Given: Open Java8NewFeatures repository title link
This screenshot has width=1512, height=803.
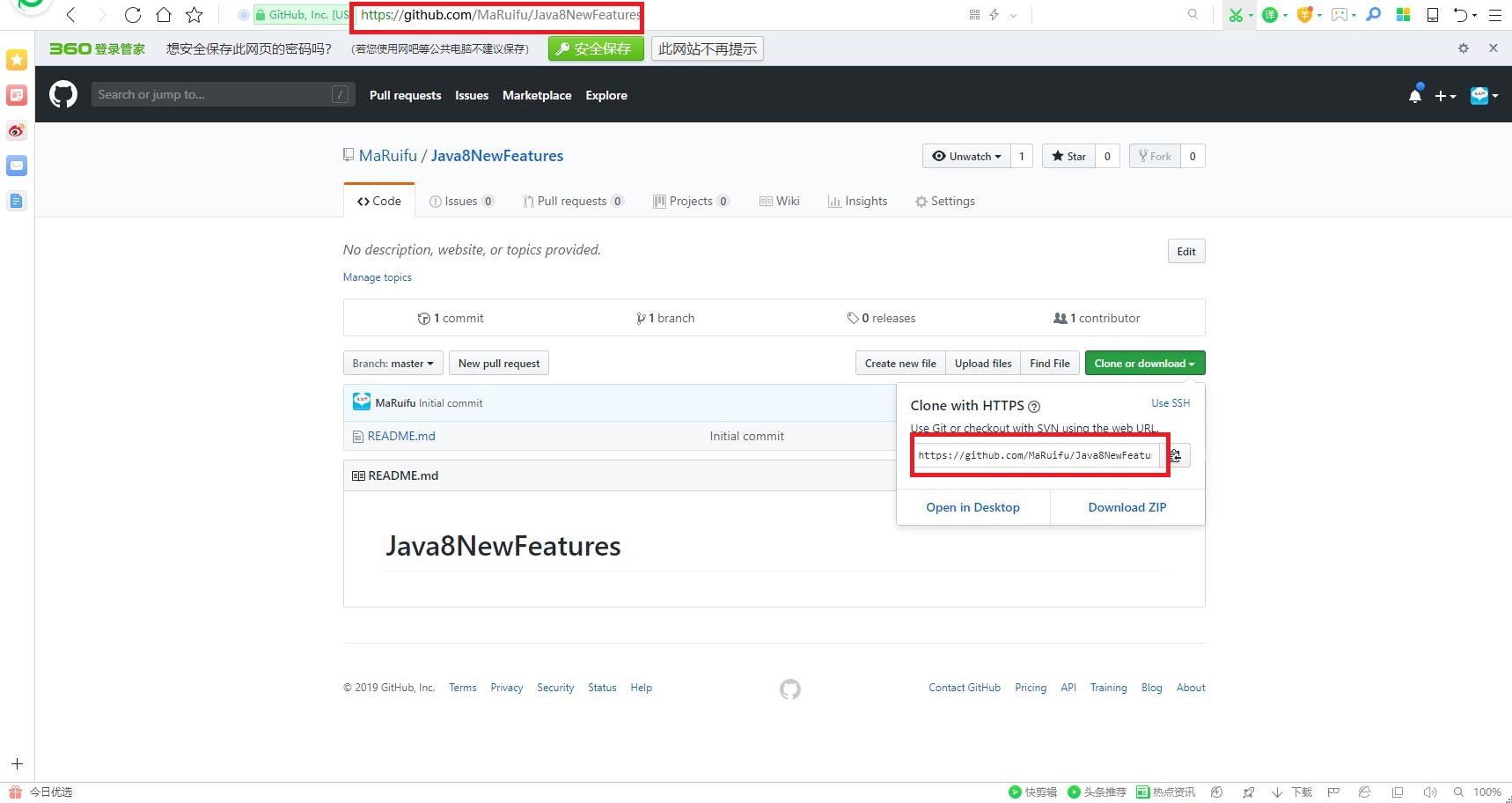Looking at the screenshot, I should click(497, 156).
